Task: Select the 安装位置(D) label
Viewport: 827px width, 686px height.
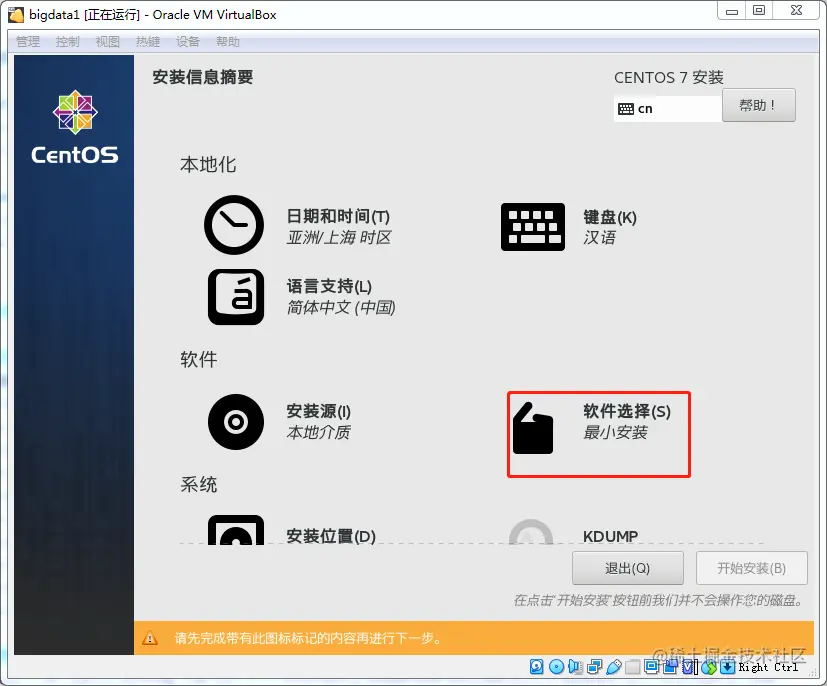Action: 331,536
